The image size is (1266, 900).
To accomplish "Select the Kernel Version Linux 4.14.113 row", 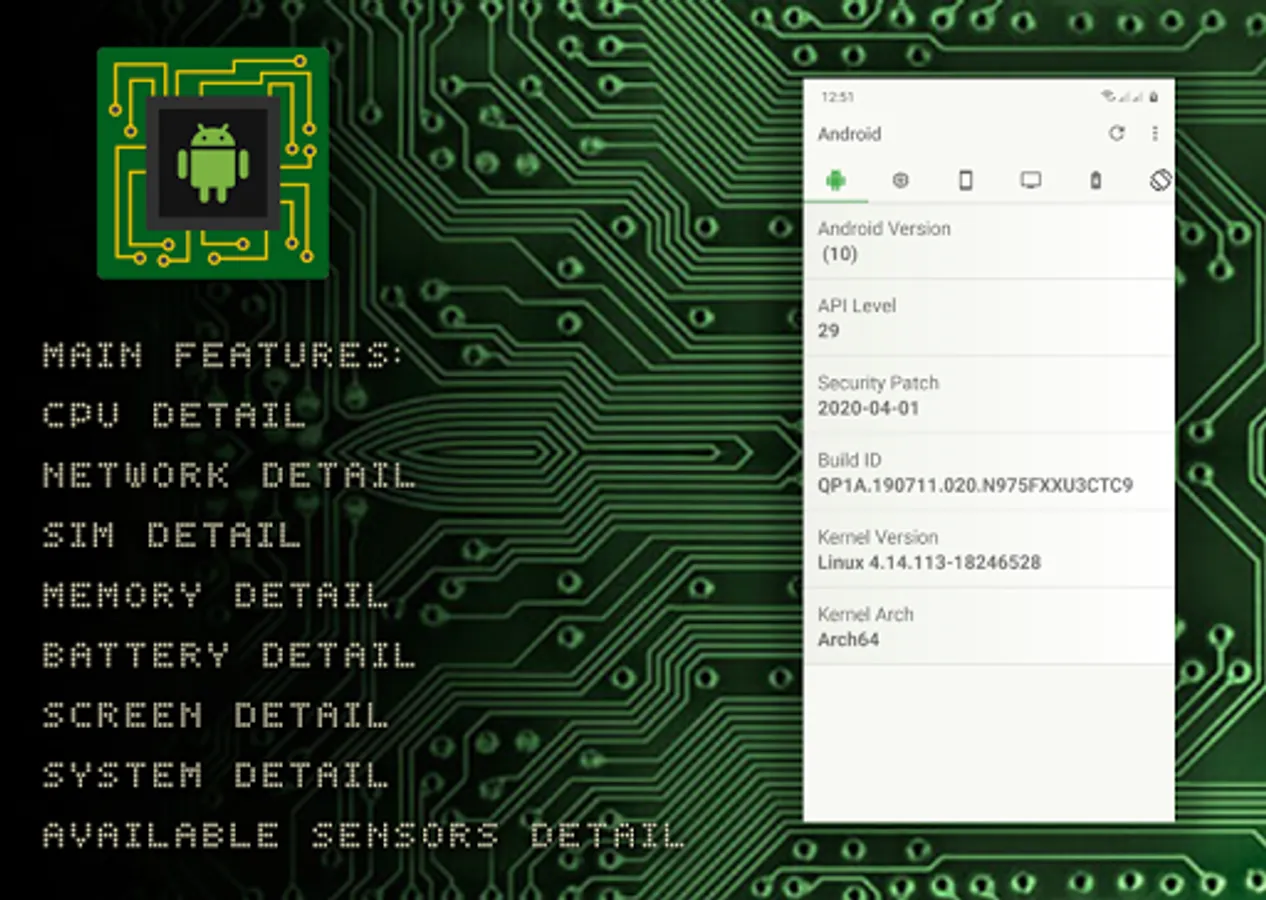I will click(989, 549).
